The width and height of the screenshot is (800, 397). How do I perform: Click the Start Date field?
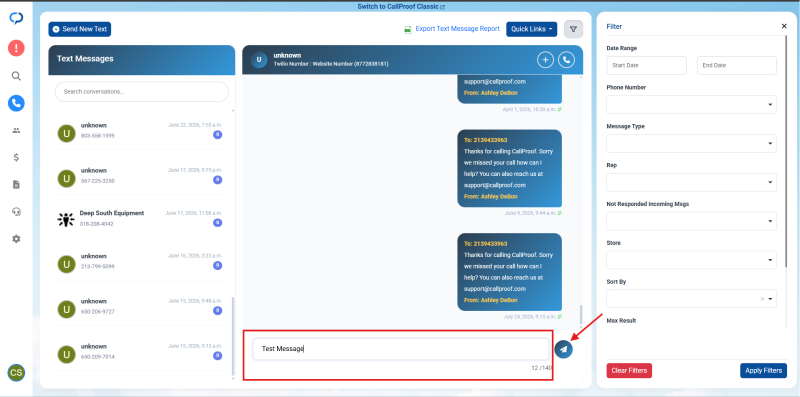646,65
